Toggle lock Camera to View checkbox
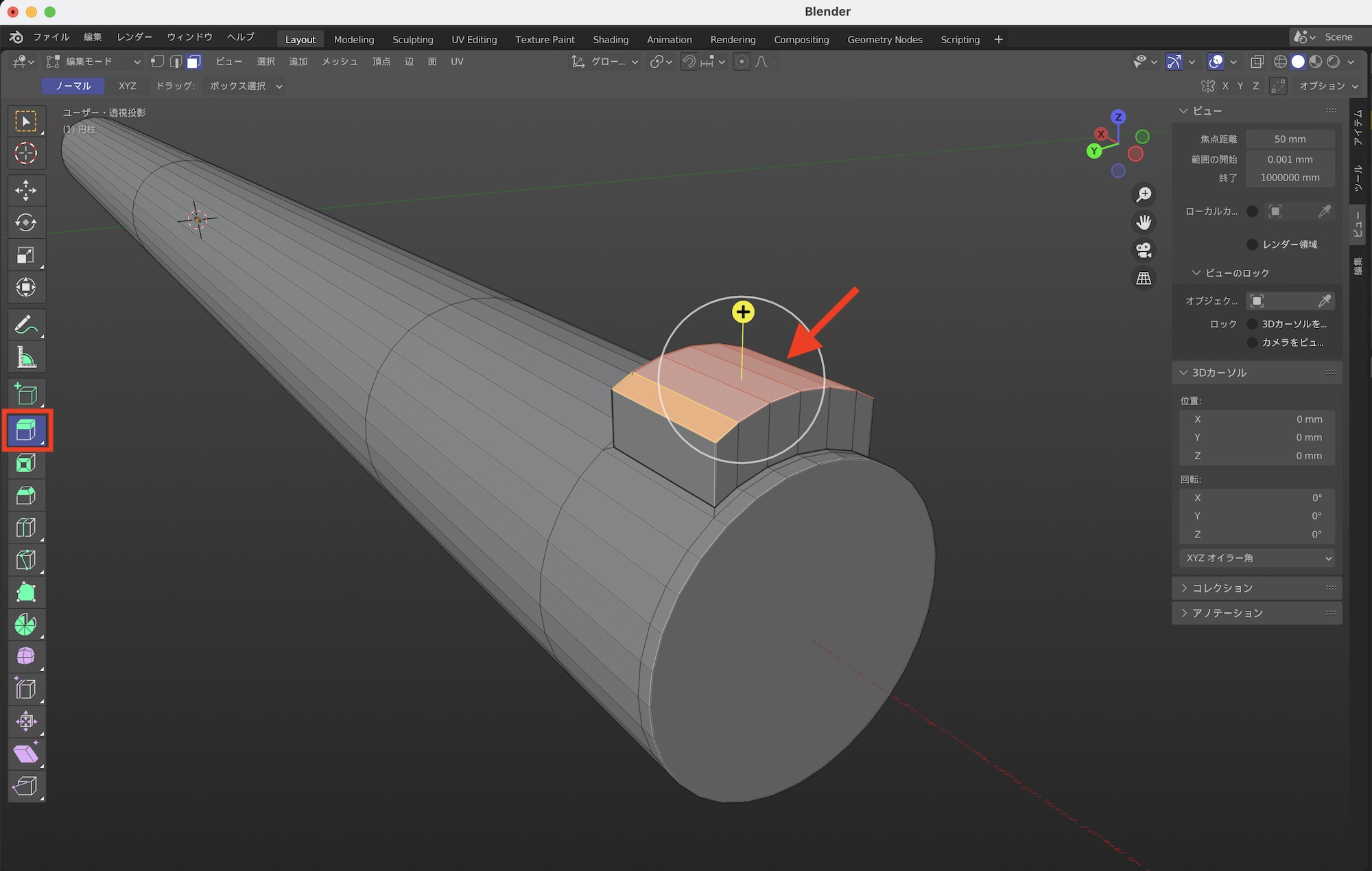The height and width of the screenshot is (871, 1372). tap(1252, 342)
